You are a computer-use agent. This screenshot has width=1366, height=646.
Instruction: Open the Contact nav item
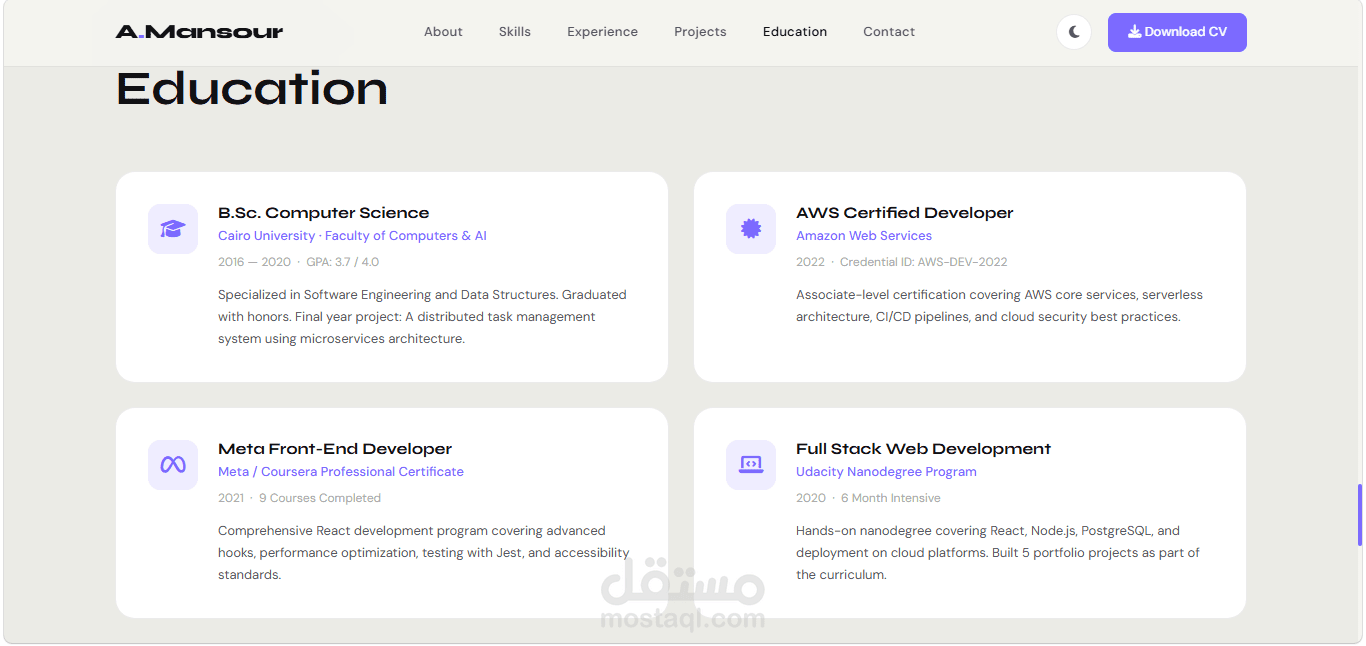point(889,32)
